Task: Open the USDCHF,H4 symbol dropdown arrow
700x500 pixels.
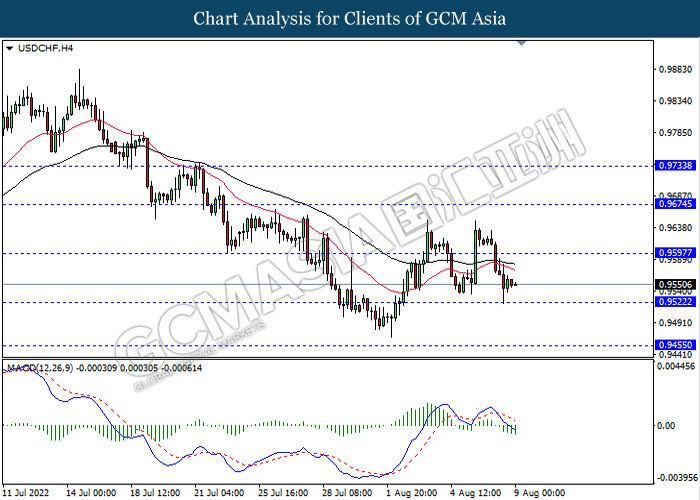Action: (9, 48)
